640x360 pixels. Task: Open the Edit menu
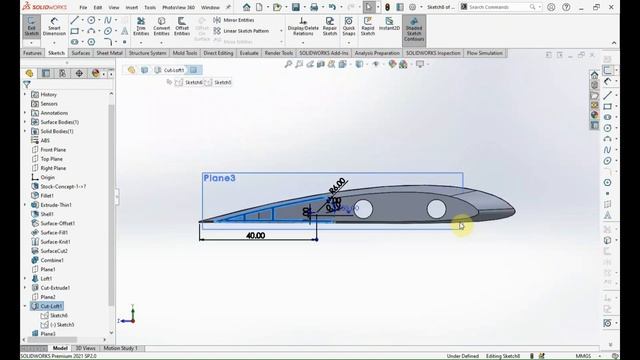tap(98, 7)
